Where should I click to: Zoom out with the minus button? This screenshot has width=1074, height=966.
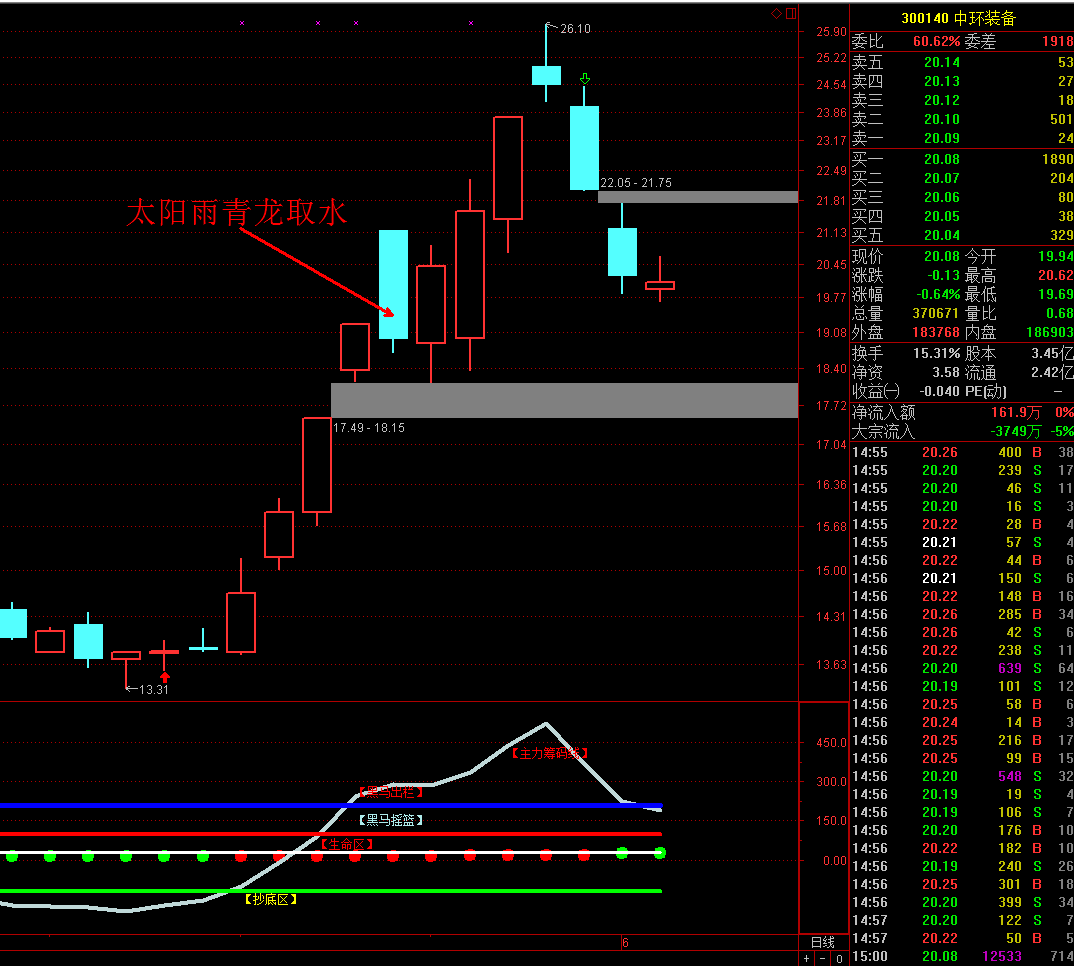click(823, 958)
